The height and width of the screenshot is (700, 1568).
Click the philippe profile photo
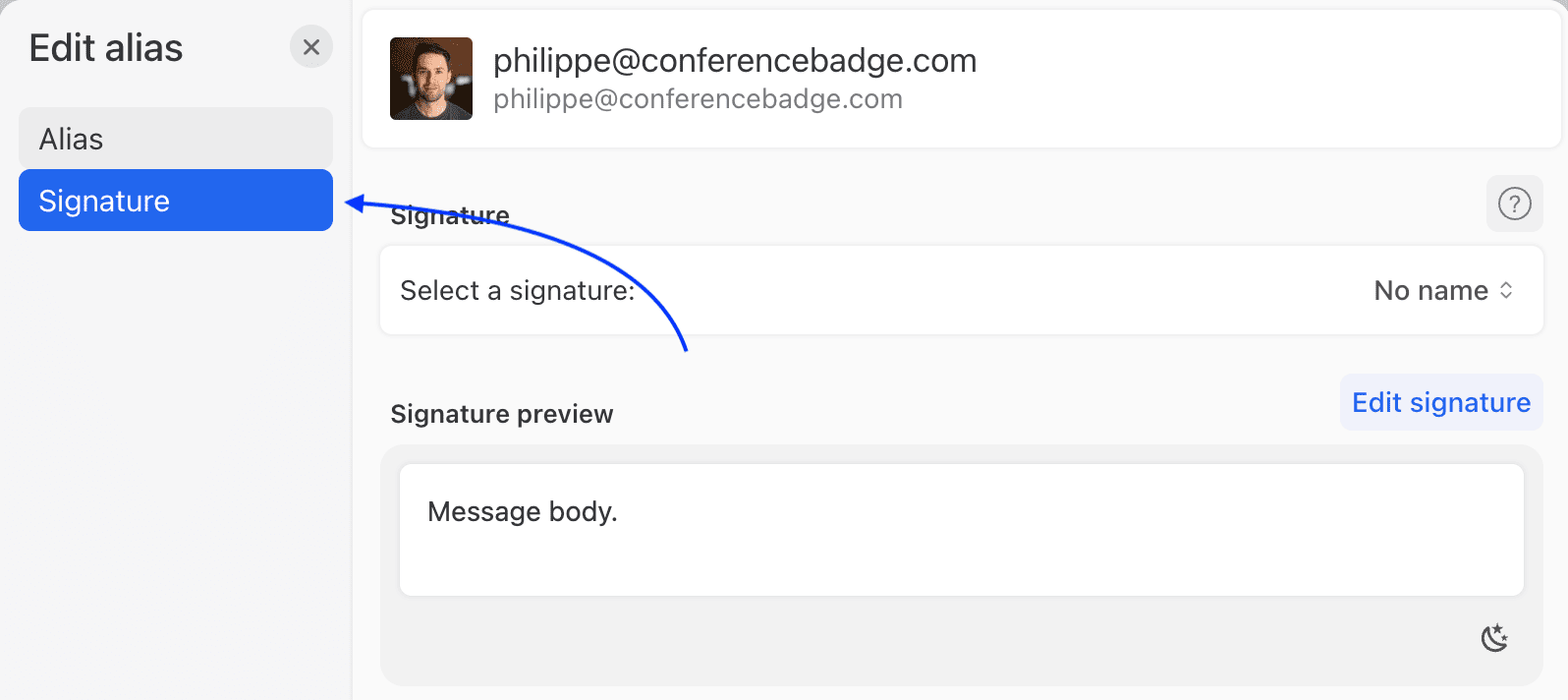point(431,79)
